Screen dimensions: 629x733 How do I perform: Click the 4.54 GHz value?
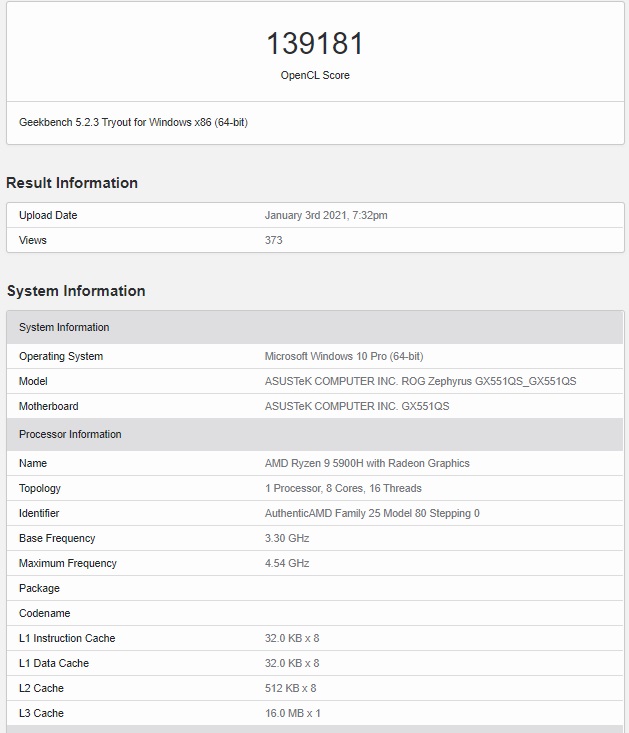[x=287, y=563]
